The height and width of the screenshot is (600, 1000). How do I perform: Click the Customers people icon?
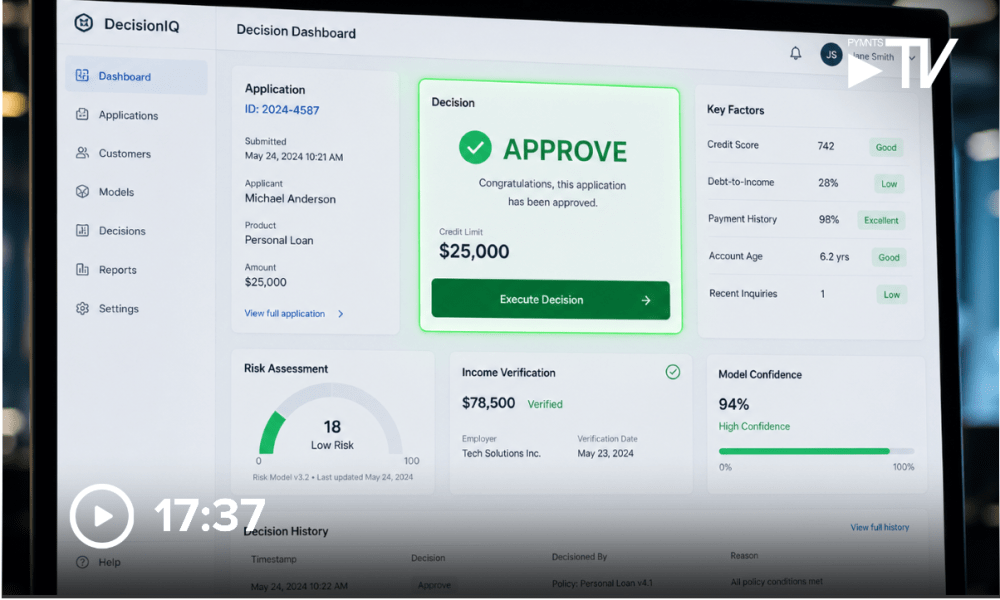82,153
